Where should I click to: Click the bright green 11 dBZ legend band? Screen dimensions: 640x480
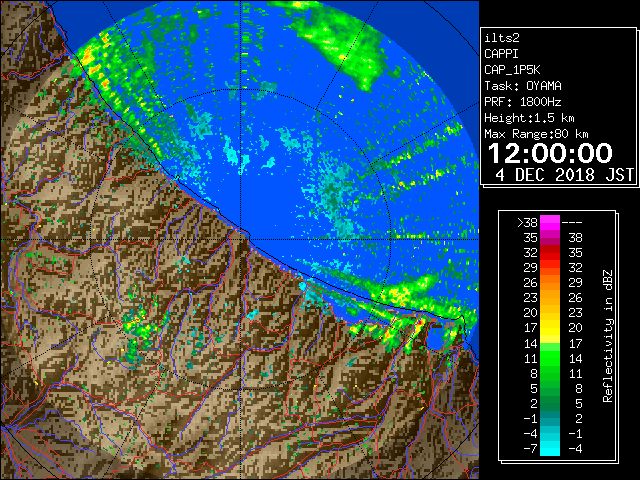coord(550,358)
